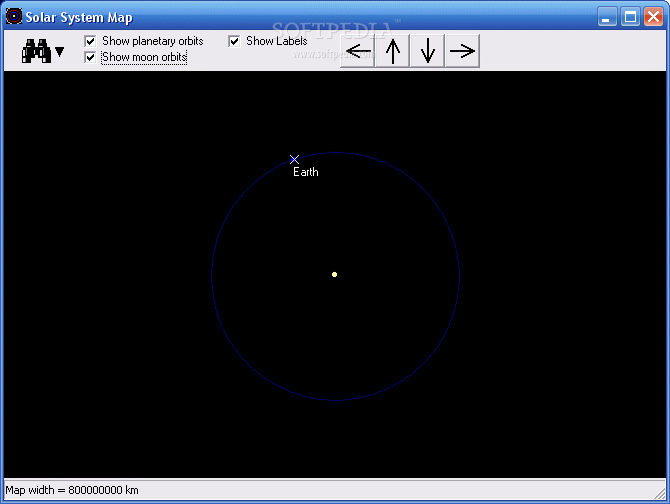Click the Earth label text
Screen dimensions: 670x504
tap(306, 172)
